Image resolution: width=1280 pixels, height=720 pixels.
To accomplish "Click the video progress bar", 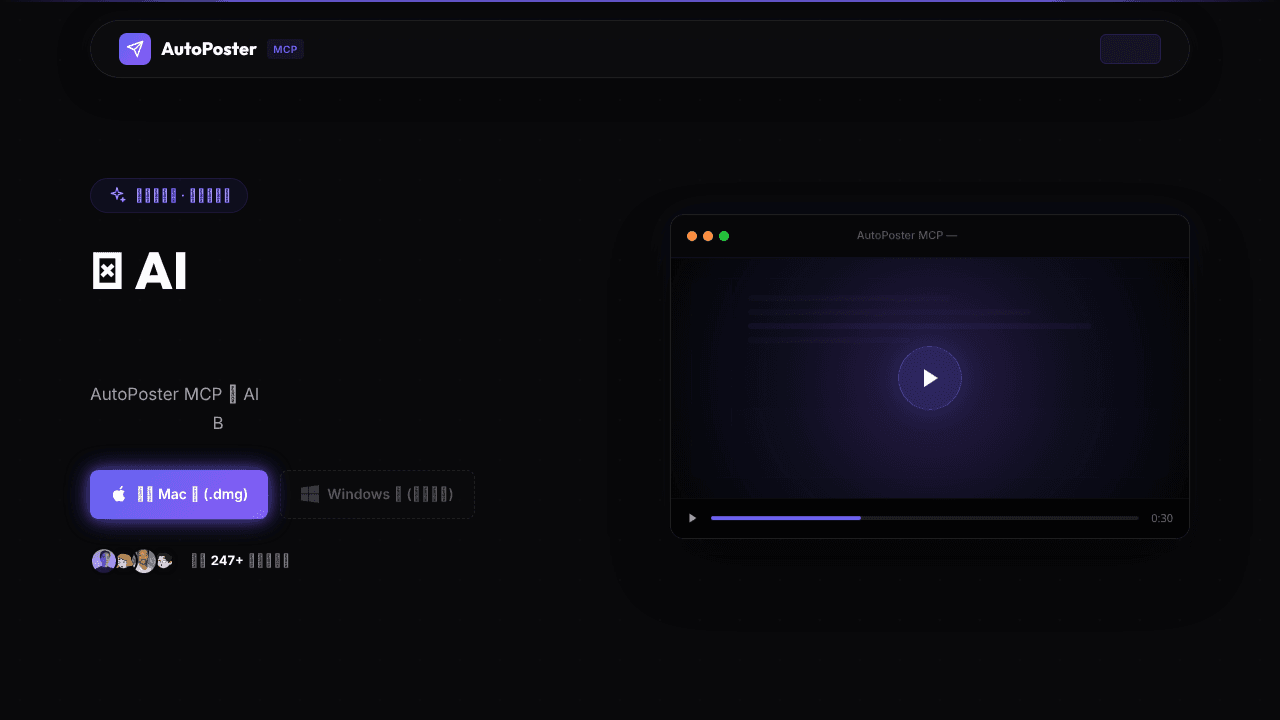I will [925, 518].
